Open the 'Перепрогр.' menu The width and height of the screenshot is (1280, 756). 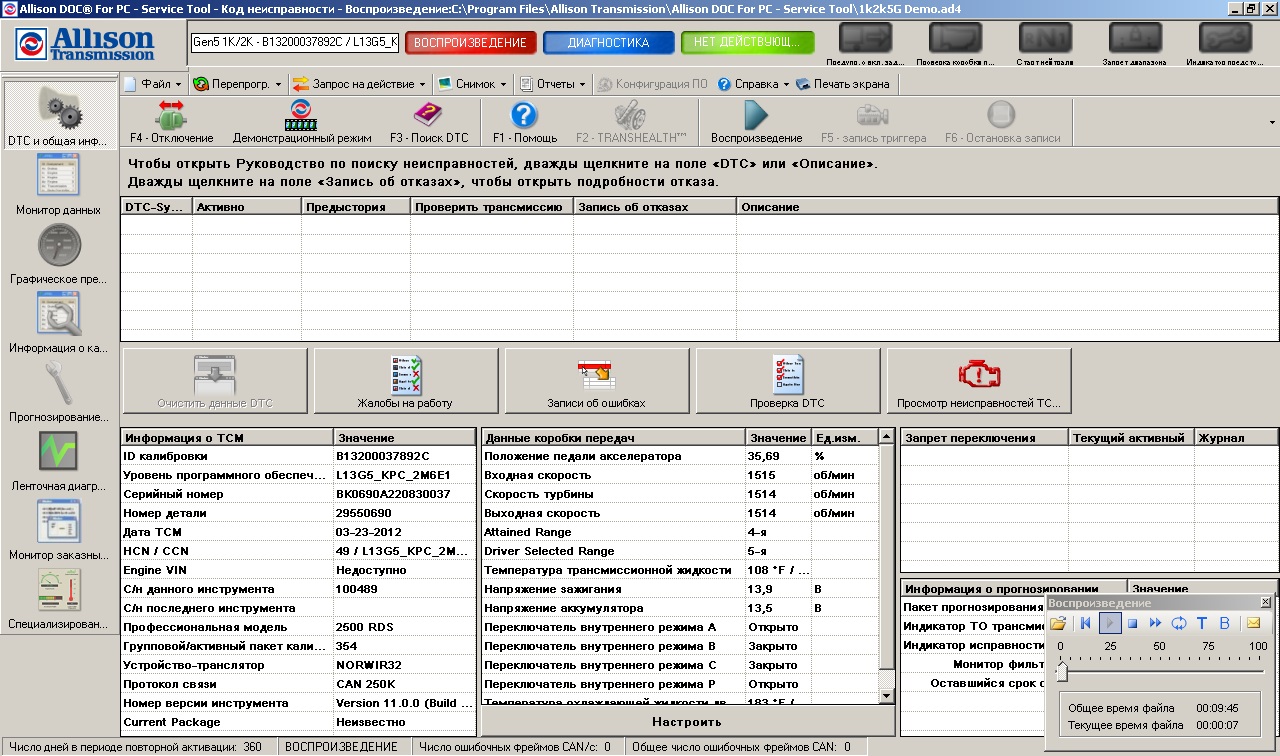[237, 84]
